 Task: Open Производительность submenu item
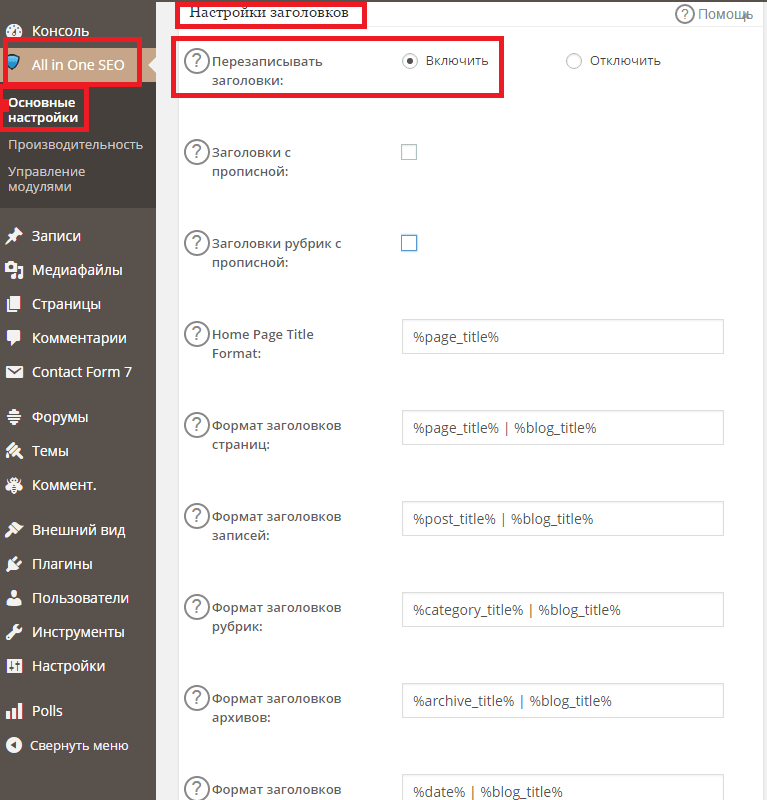click(x=76, y=145)
